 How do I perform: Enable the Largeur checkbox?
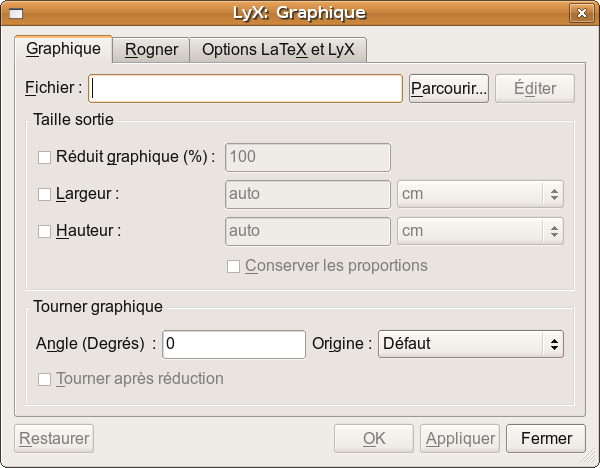[44, 194]
